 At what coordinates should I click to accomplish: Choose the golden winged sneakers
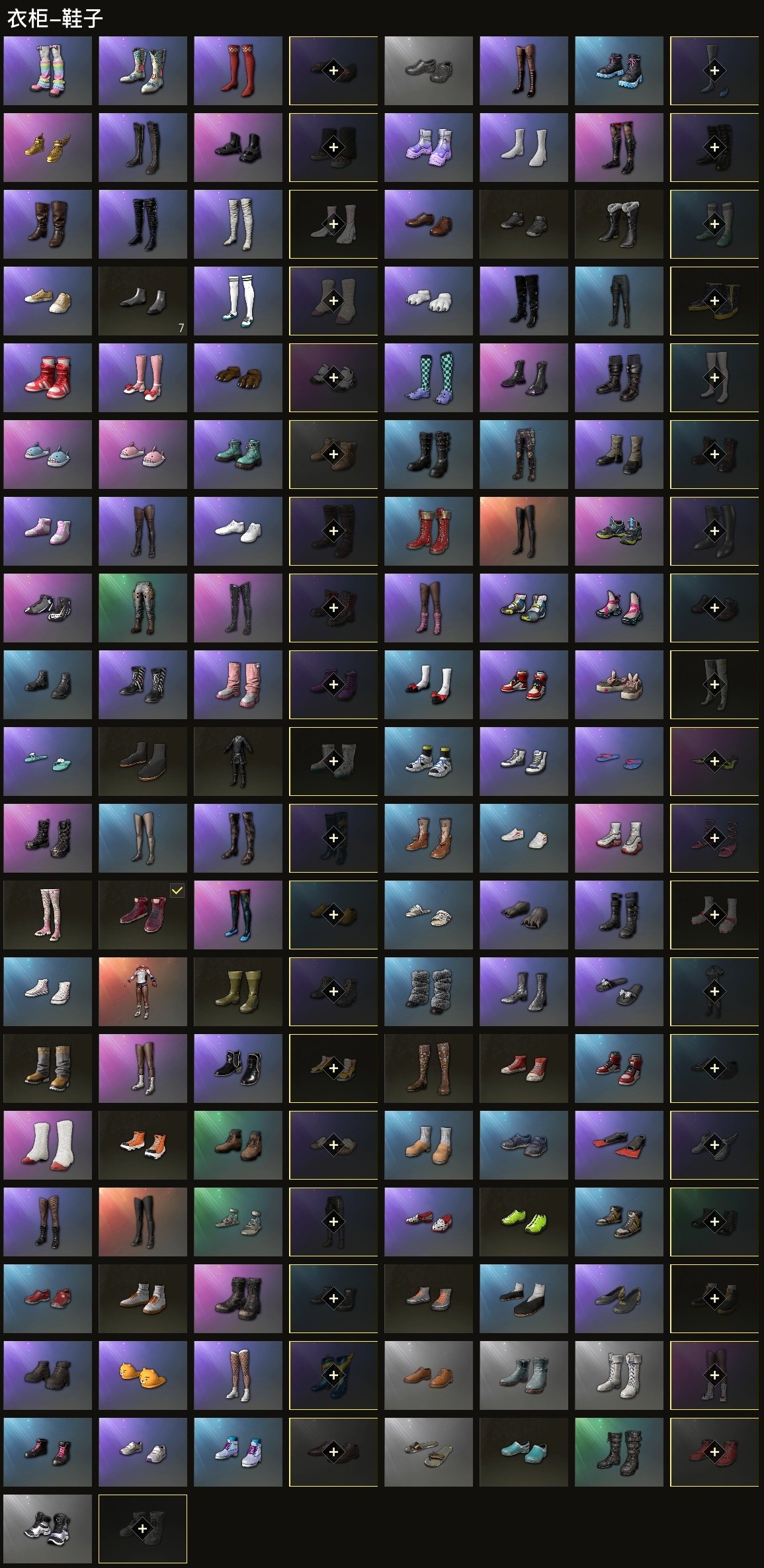click(48, 148)
